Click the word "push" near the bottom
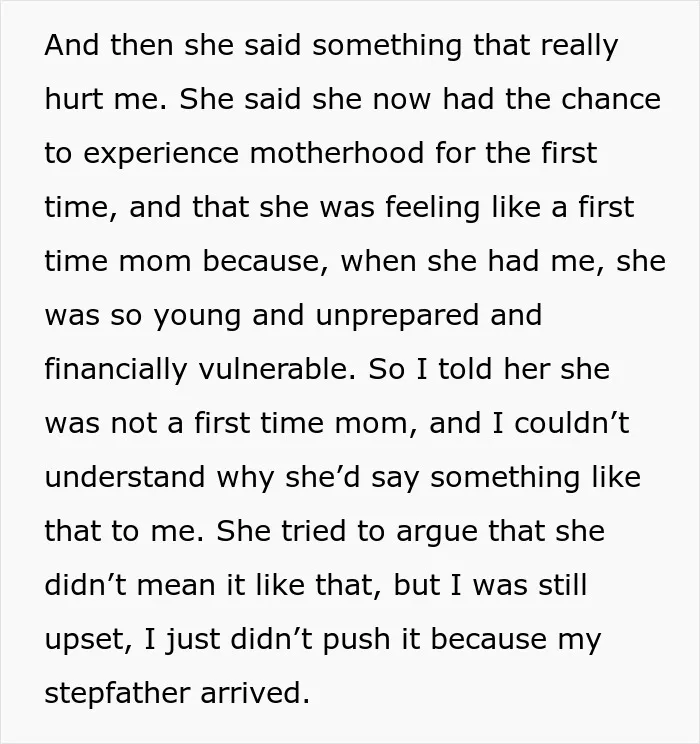The image size is (700, 744). [356, 640]
